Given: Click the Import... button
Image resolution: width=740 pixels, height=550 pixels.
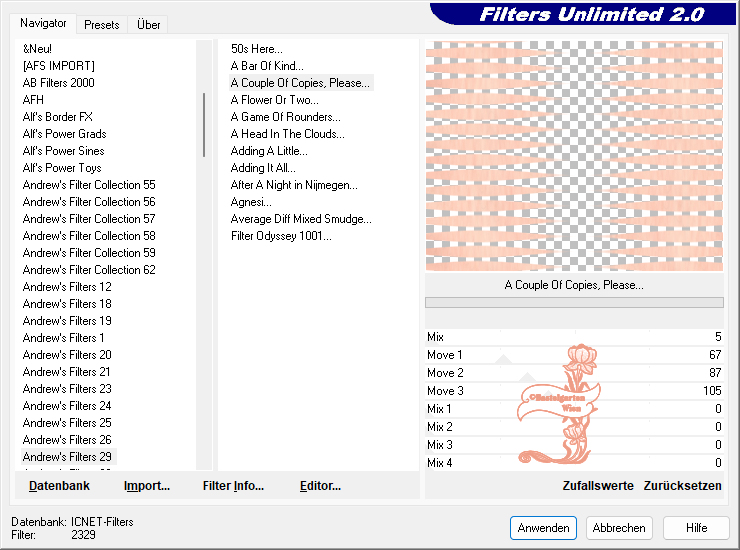Looking at the screenshot, I should point(147,486).
